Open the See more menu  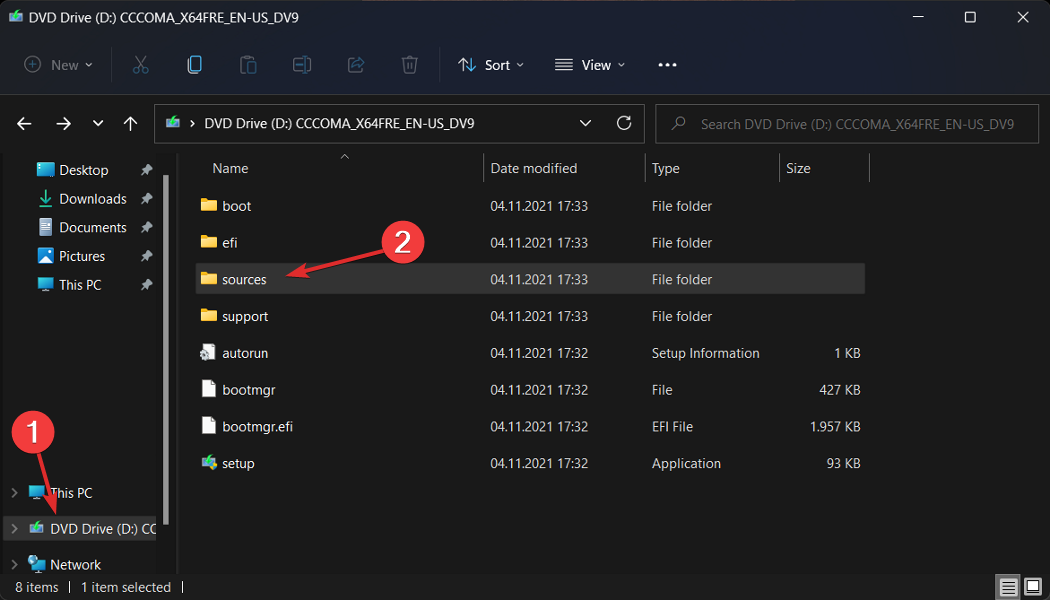tap(667, 64)
